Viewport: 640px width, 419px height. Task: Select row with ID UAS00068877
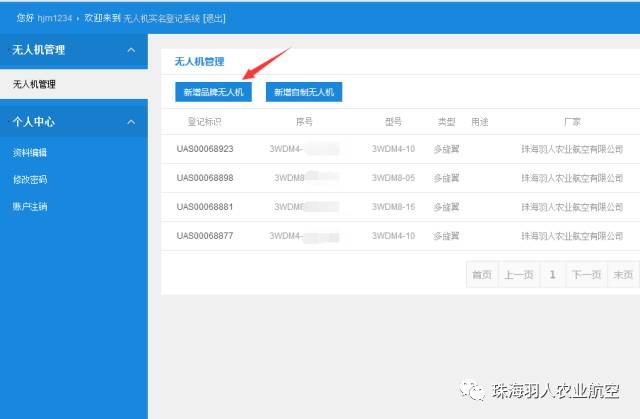point(205,237)
